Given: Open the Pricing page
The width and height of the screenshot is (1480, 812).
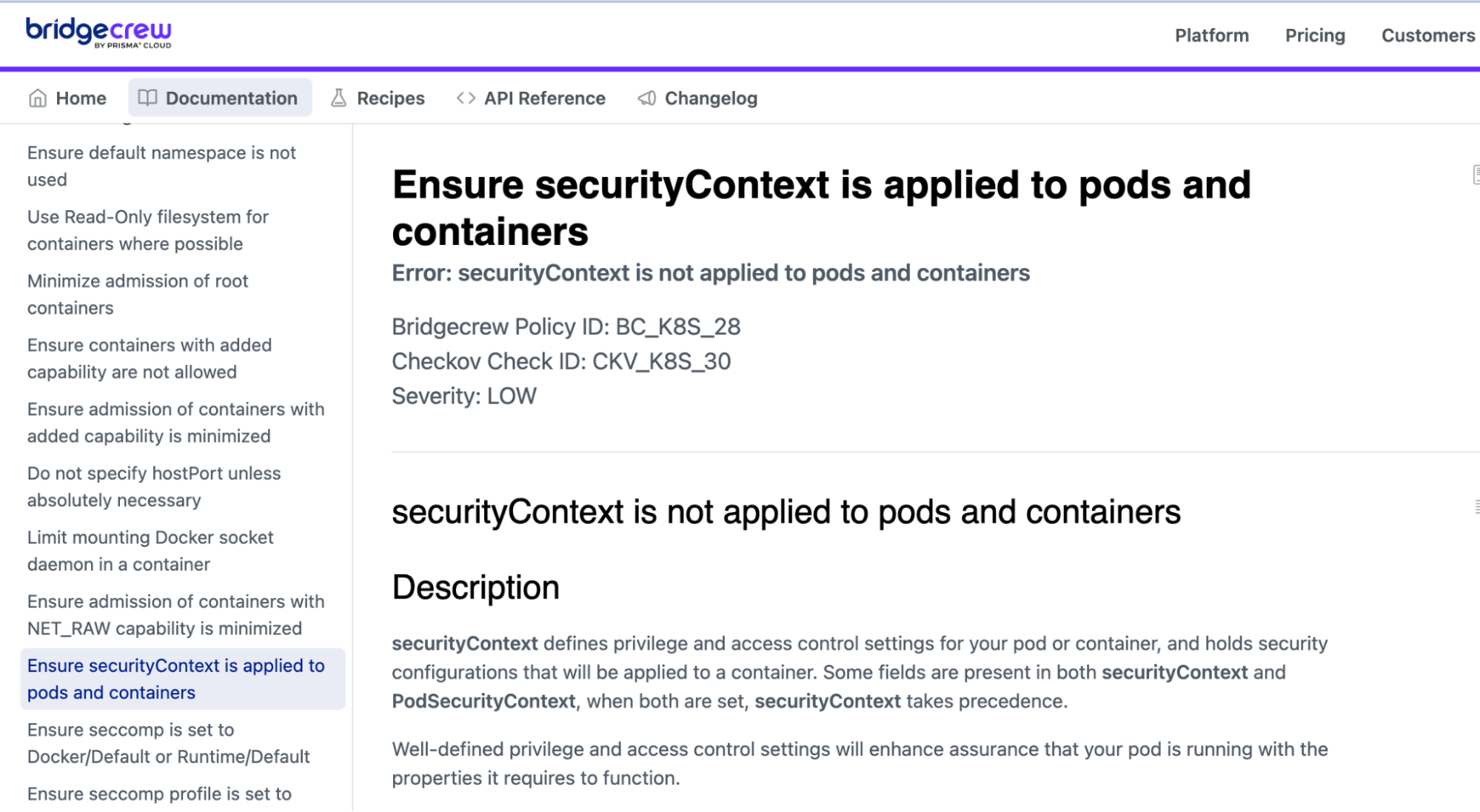Looking at the screenshot, I should coord(1315,36).
